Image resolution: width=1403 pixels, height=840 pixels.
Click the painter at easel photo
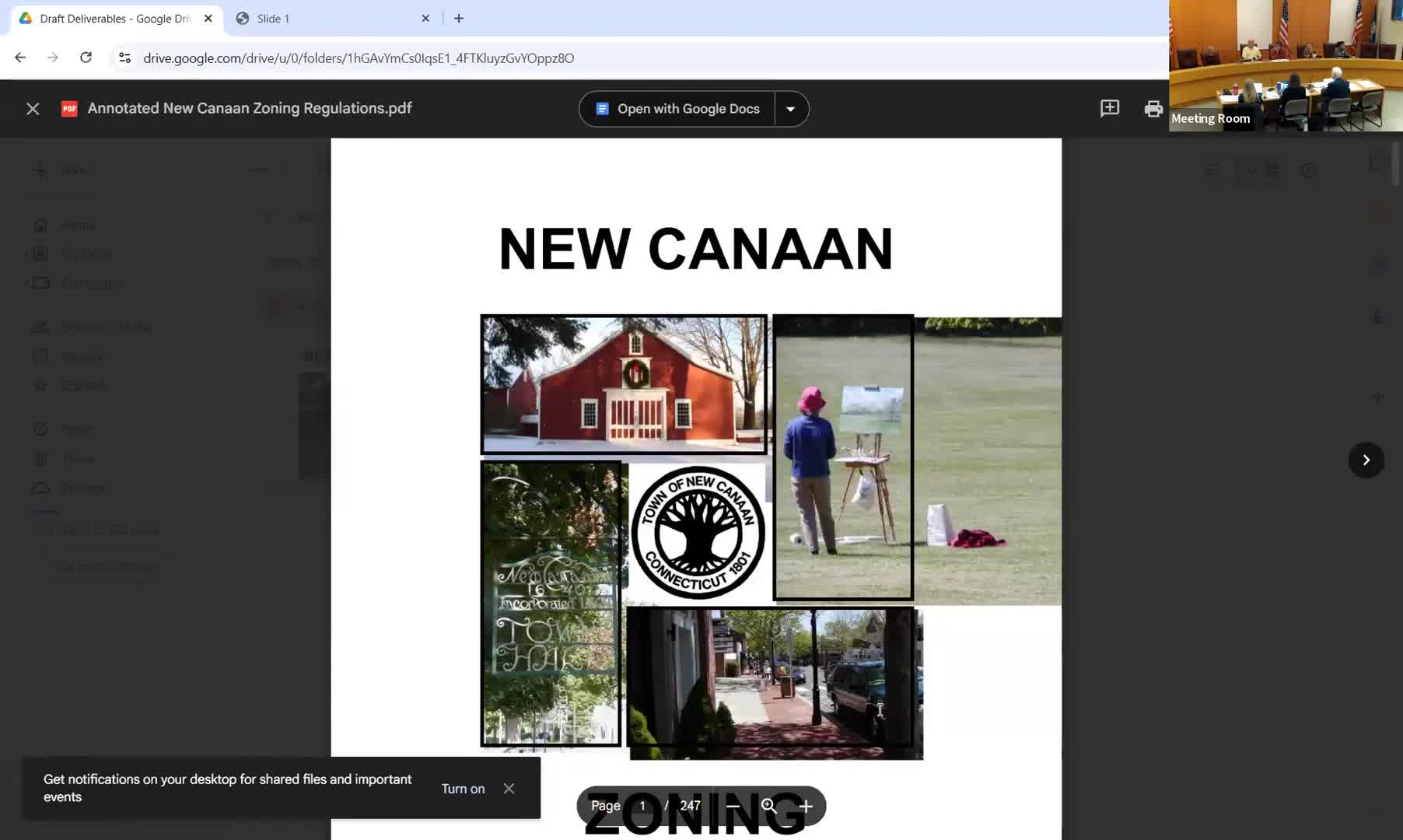[x=843, y=458]
